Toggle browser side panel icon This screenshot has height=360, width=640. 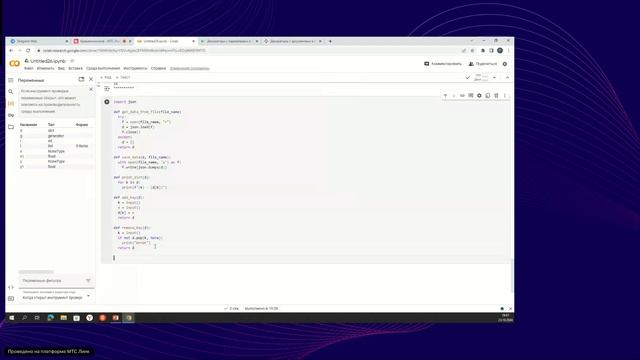point(491,51)
